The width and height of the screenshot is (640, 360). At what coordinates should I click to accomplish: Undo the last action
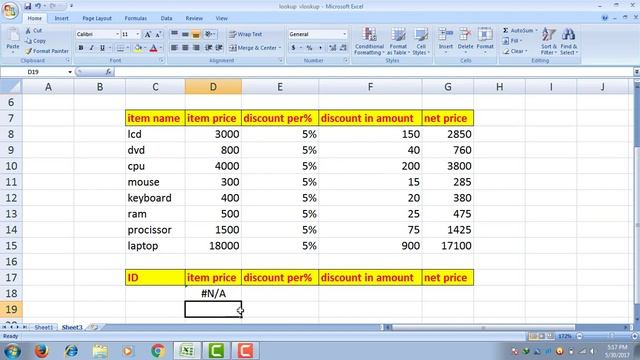click(38, 6)
